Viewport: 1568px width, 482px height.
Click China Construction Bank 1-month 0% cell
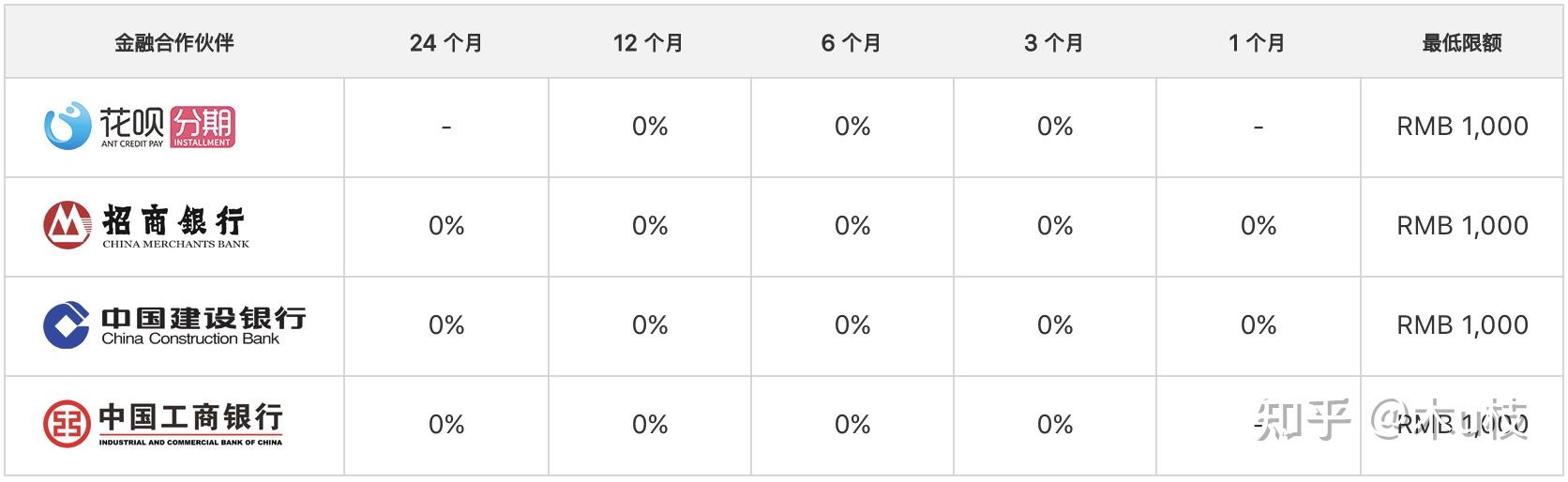click(x=1259, y=325)
